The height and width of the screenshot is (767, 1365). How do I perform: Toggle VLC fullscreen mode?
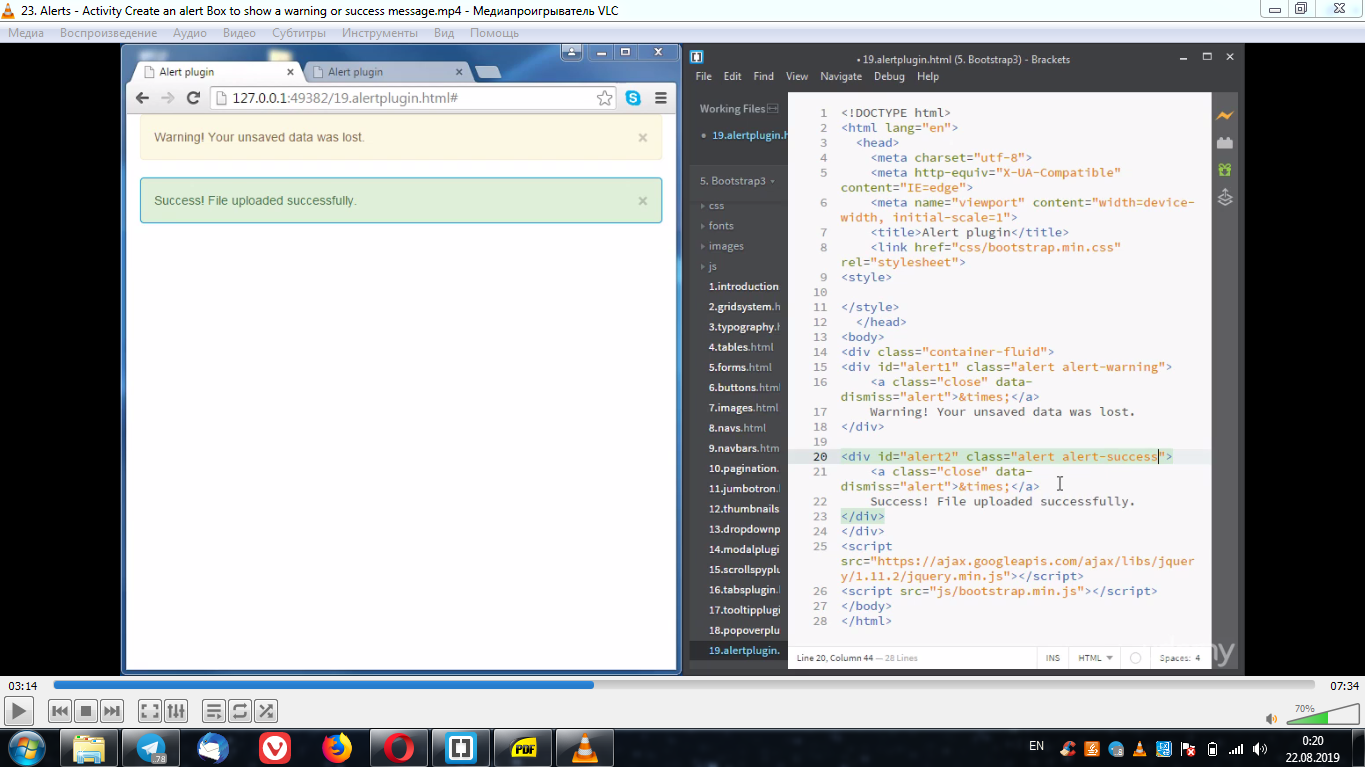click(x=150, y=711)
